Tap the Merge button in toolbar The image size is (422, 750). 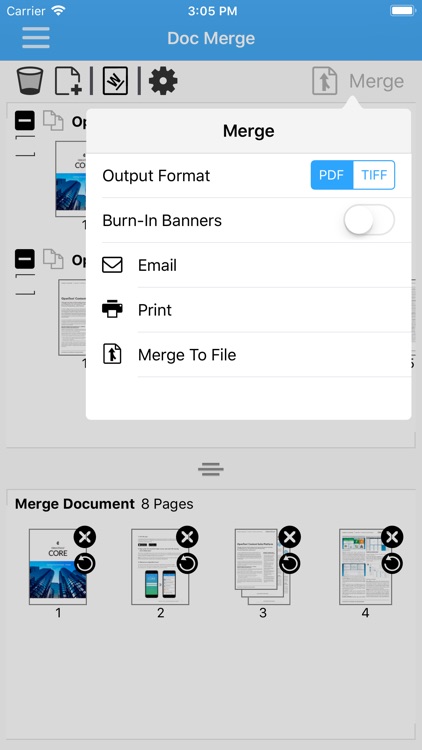pos(358,81)
